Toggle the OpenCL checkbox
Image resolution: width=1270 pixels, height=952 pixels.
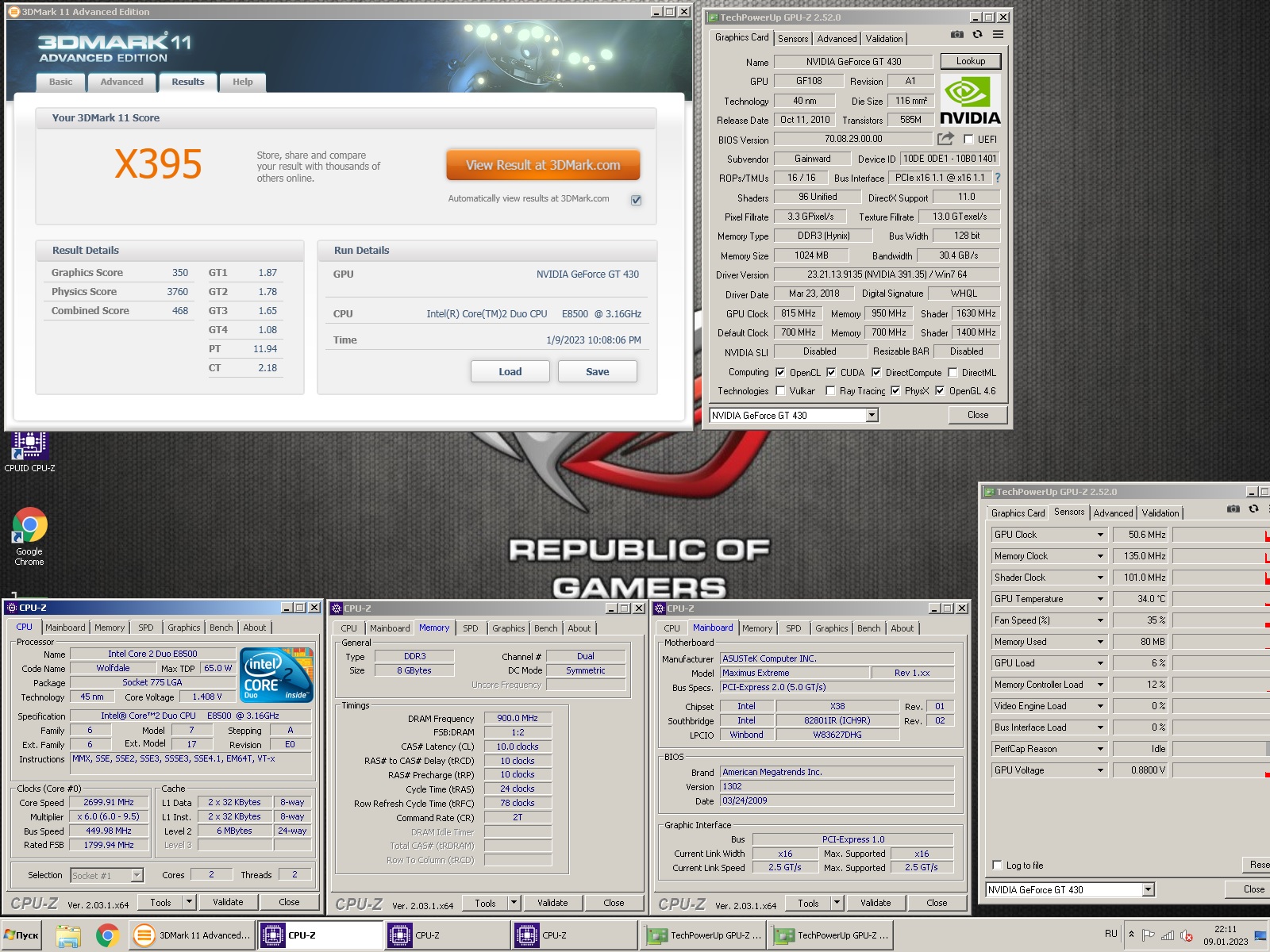click(x=780, y=372)
